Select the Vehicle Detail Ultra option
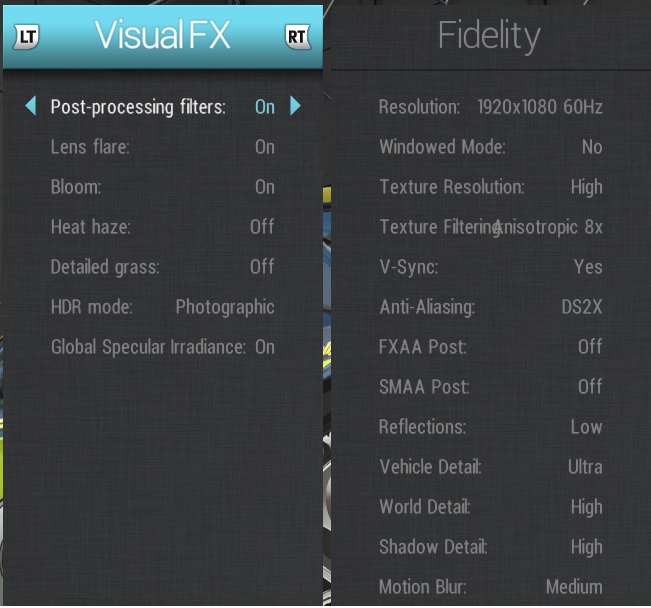The image size is (651, 608). [x=585, y=467]
